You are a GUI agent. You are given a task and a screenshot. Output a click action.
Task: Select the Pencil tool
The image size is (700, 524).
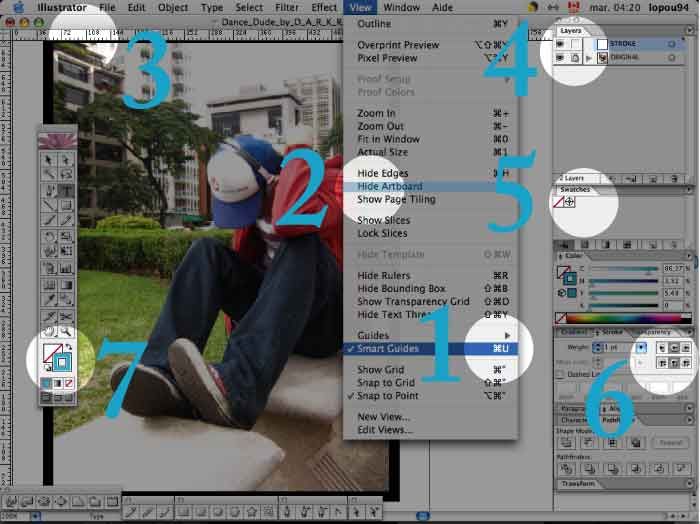[66, 220]
